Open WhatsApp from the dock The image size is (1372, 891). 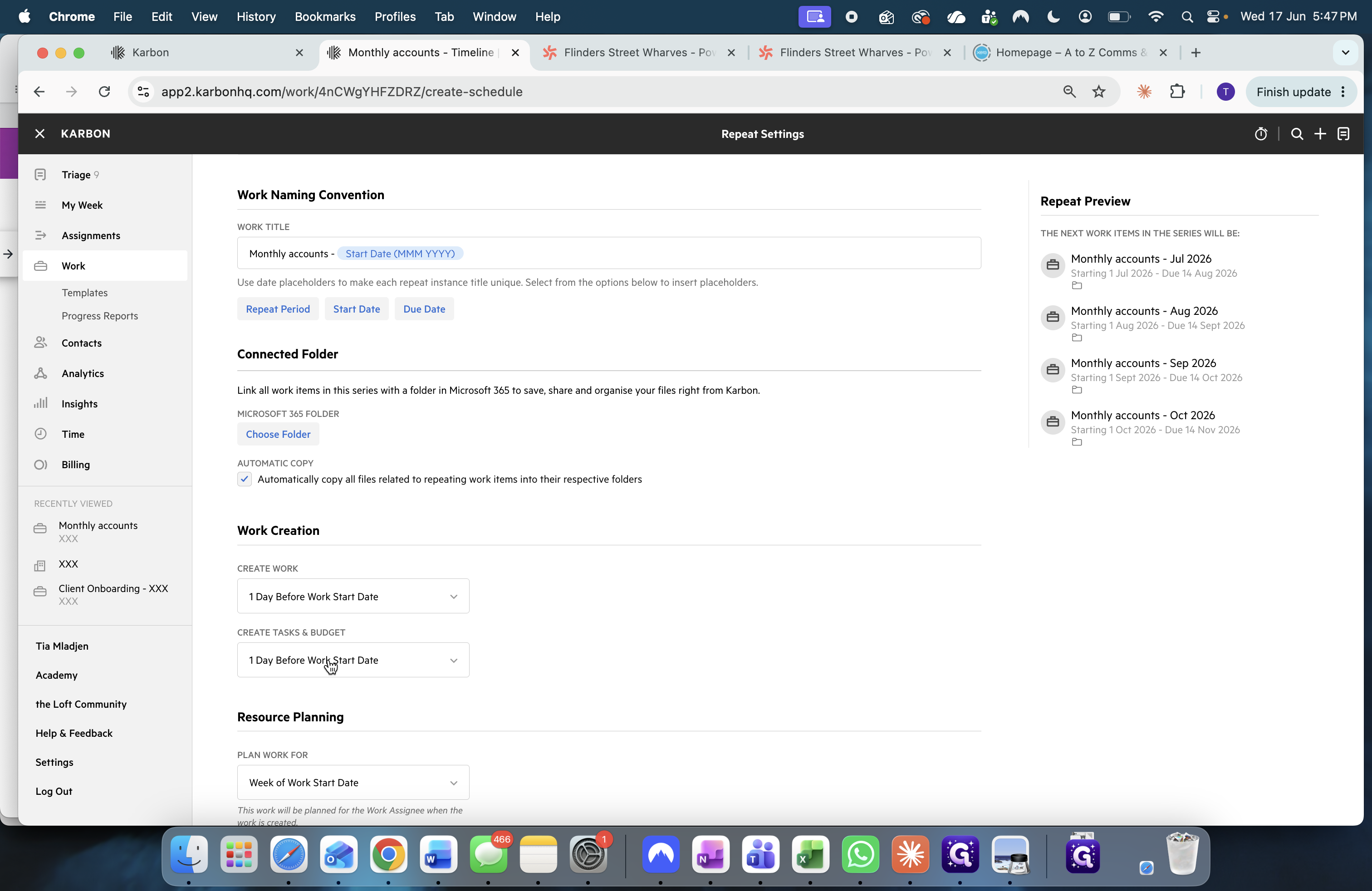pos(860,854)
